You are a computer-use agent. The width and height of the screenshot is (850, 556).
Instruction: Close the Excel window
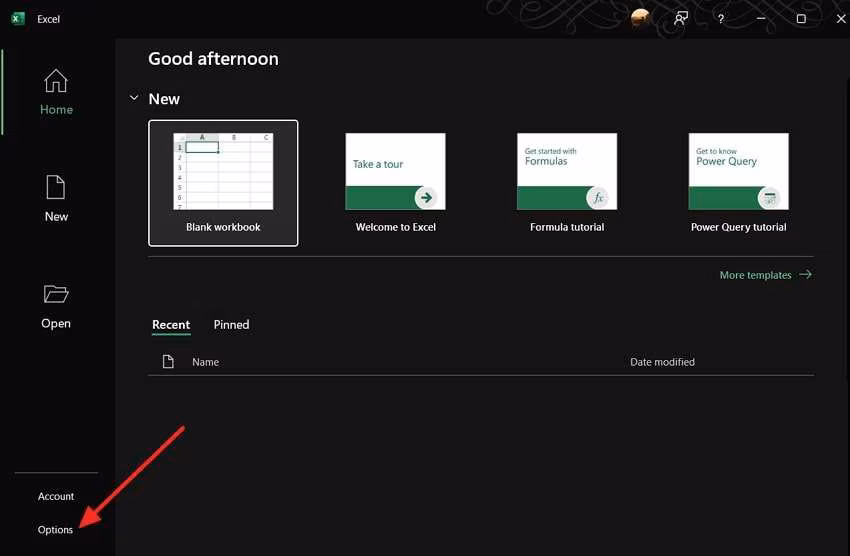[841, 18]
